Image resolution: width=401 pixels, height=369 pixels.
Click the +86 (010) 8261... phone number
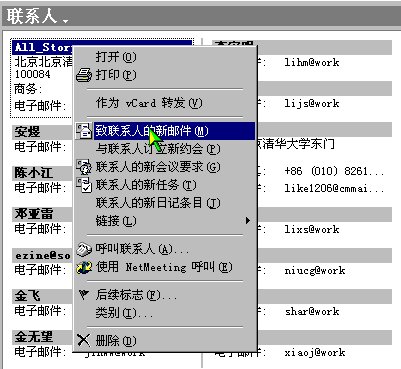point(334,171)
